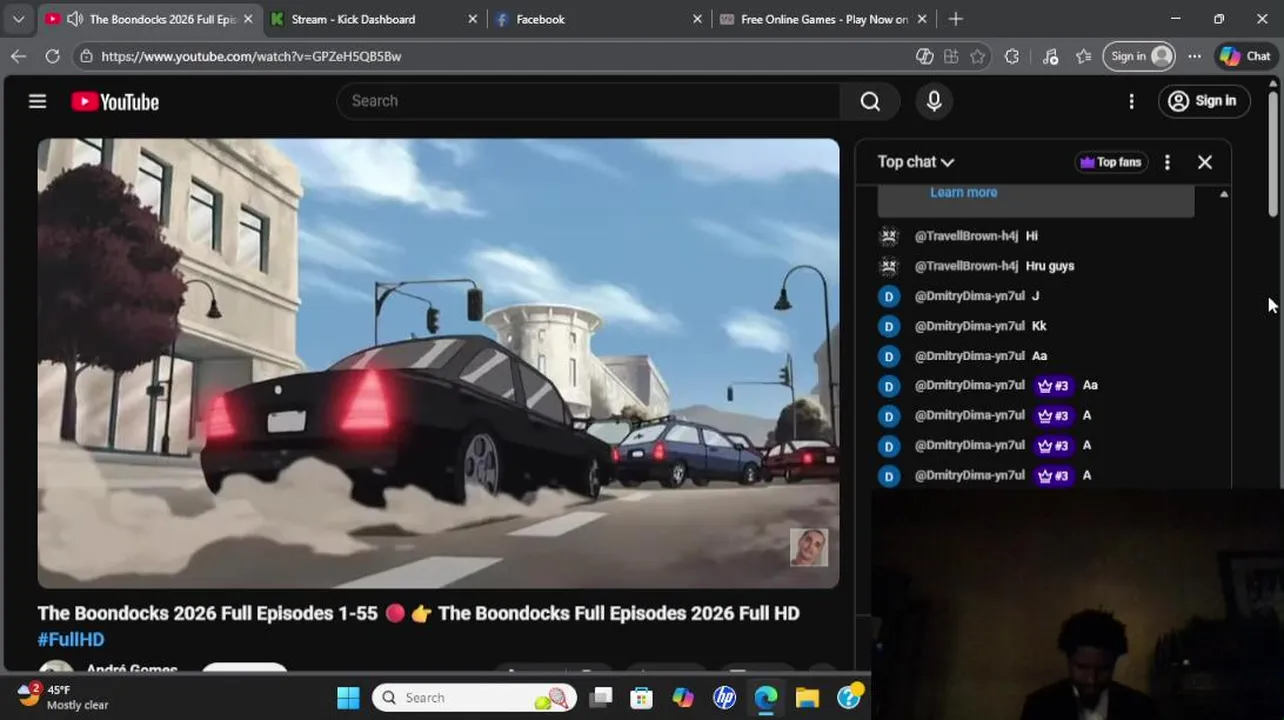The width and height of the screenshot is (1284, 720).
Task: Click the taskbar Search box
Action: [x=475, y=698]
